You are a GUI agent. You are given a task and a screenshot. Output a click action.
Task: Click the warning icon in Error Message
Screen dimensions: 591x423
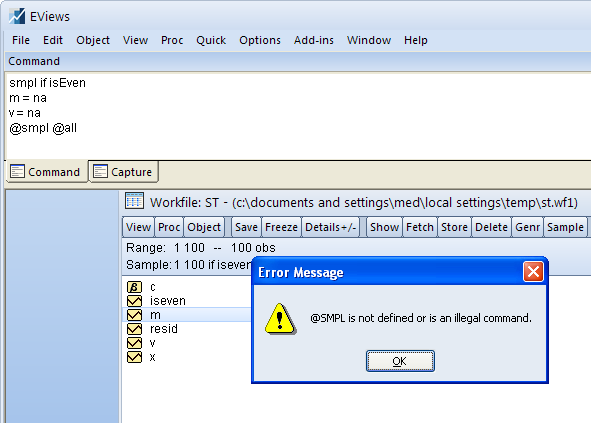(280, 319)
